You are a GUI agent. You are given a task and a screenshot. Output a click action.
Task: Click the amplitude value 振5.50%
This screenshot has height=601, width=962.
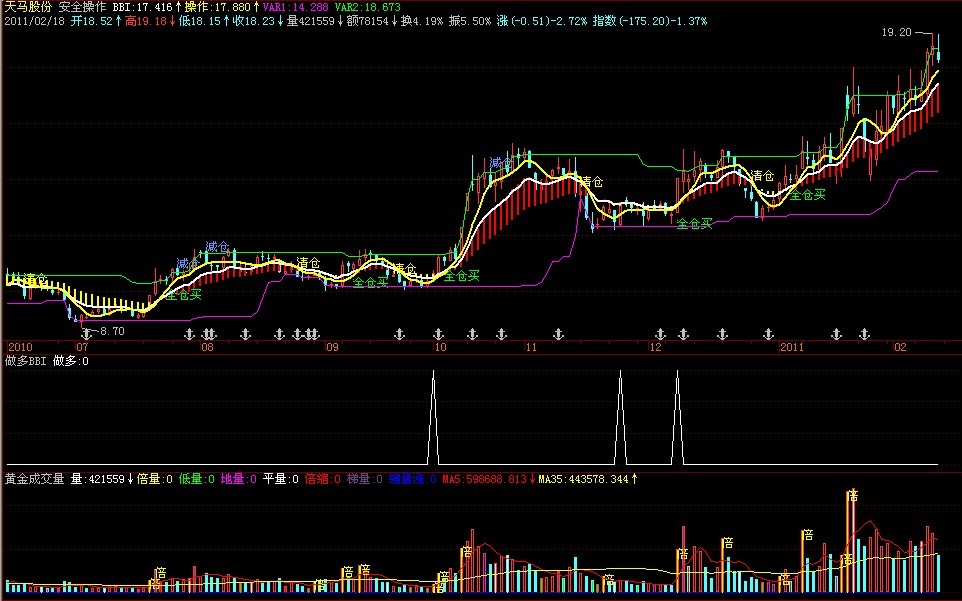coord(470,21)
